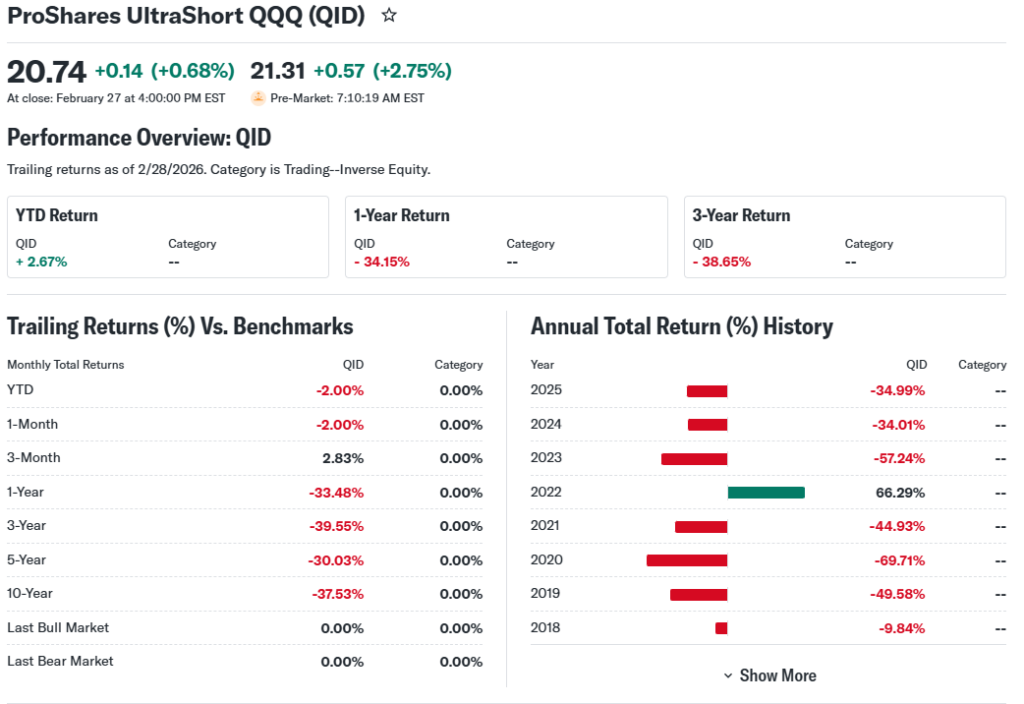This screenshot has width=1024, height=704.
Task: Click the star icon to follow QID
Action: click(389, 16)
